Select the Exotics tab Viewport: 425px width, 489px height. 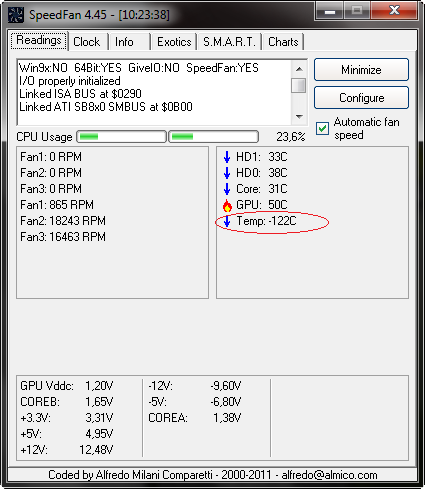[174, 42]
